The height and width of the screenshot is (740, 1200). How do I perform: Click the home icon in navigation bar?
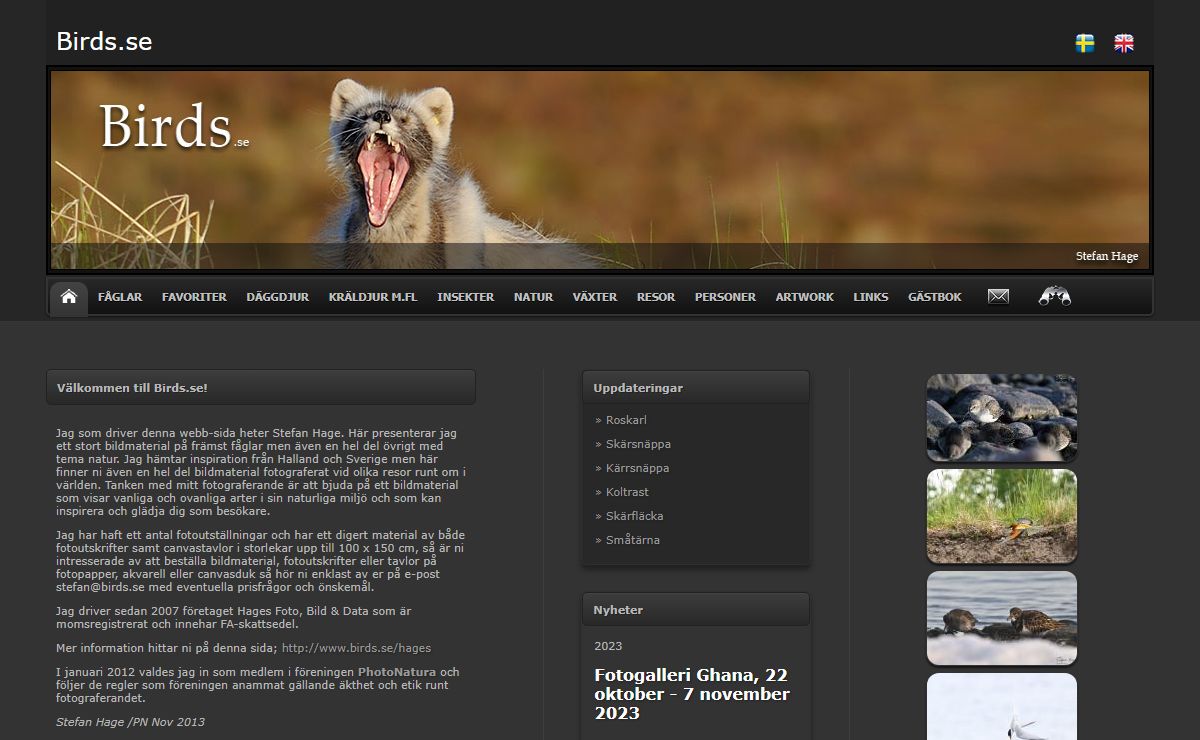tap(69, 297)
